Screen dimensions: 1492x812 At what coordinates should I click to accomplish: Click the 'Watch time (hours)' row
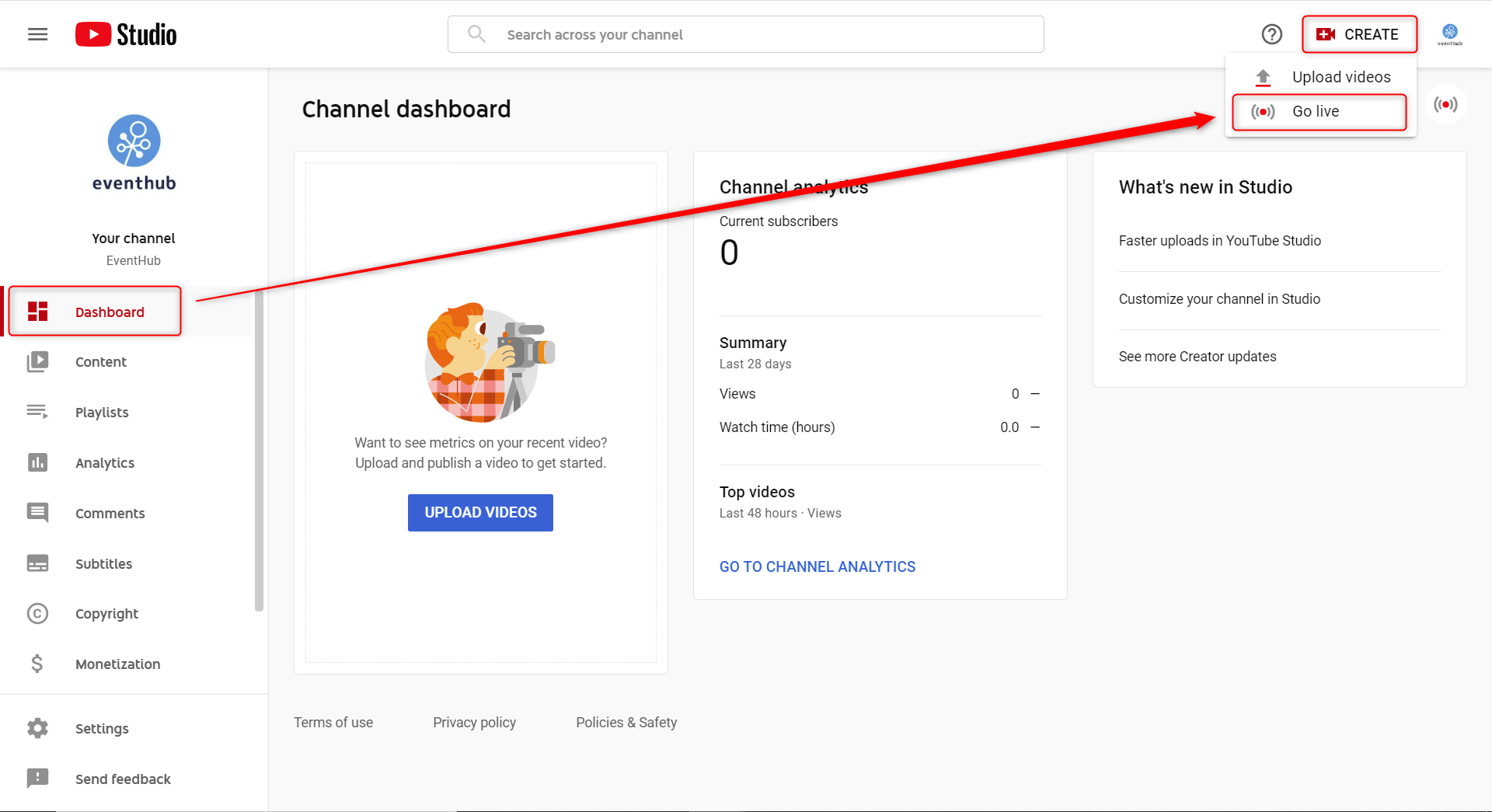(880, 427)
